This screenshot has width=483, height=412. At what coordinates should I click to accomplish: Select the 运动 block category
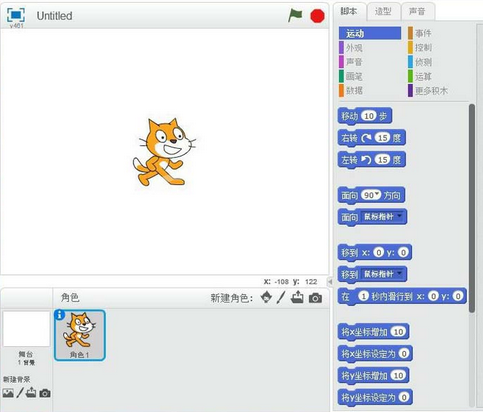370,33
